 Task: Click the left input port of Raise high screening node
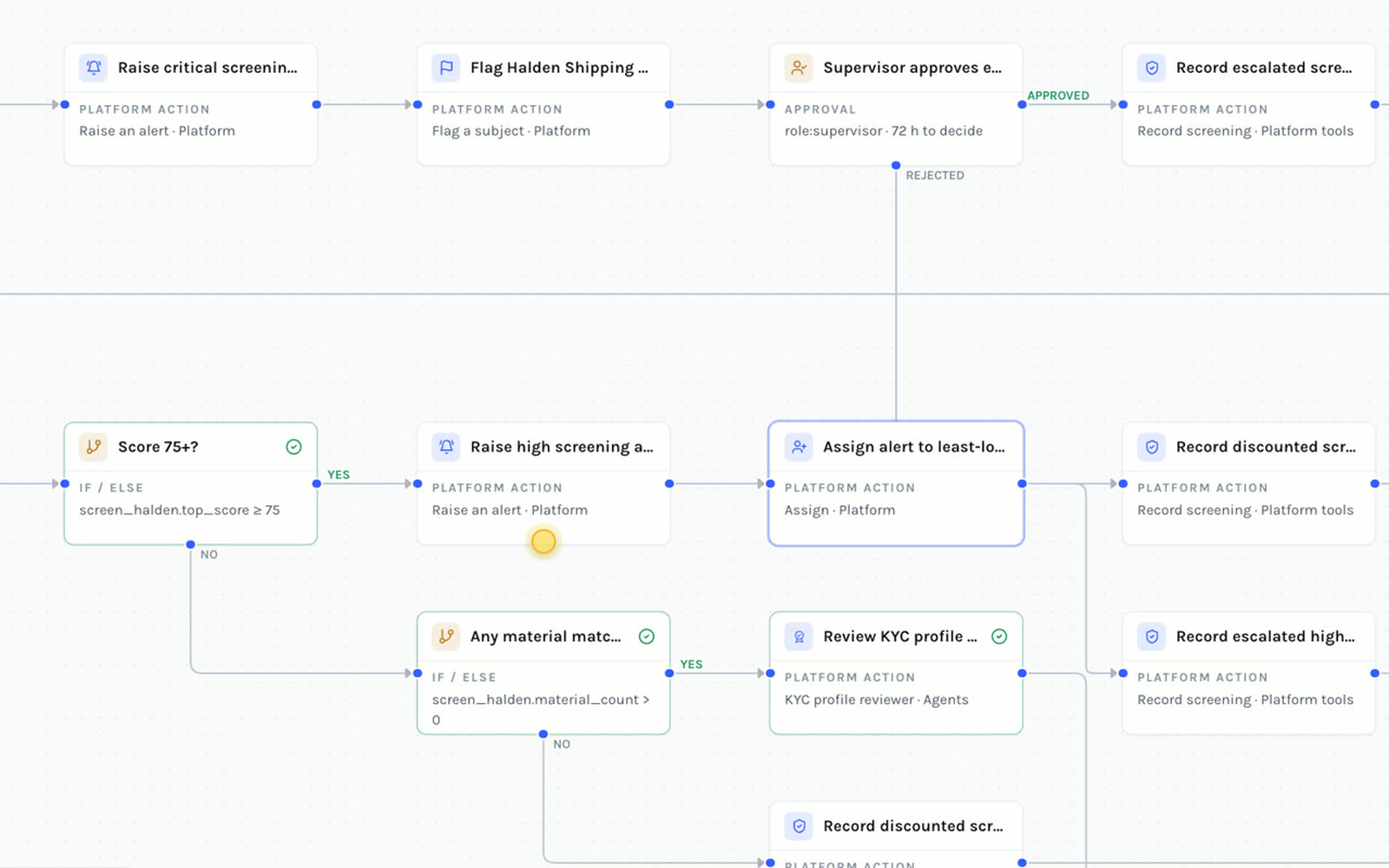[418, 483]
